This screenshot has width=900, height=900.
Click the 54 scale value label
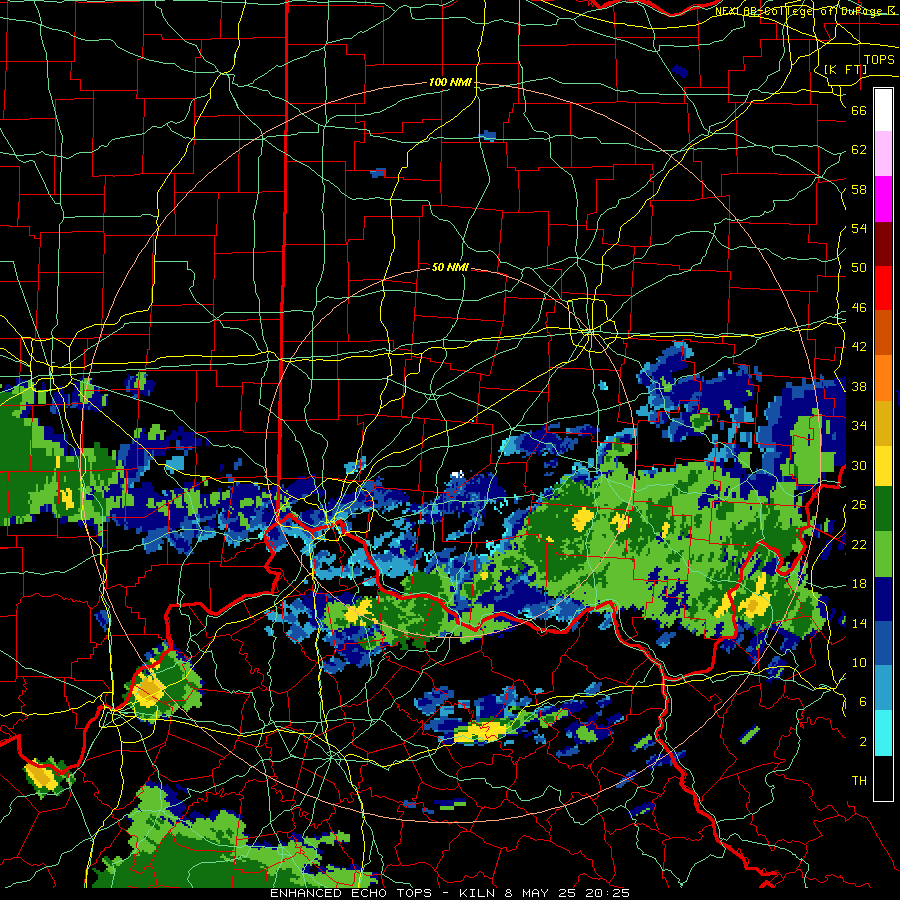[859, 228]
